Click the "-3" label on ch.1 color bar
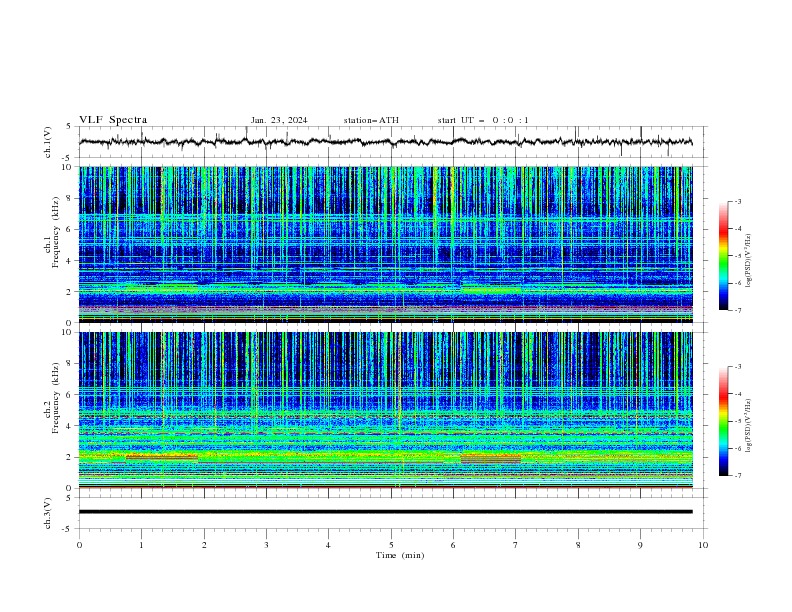792x612 pixels. pos(738,201)
